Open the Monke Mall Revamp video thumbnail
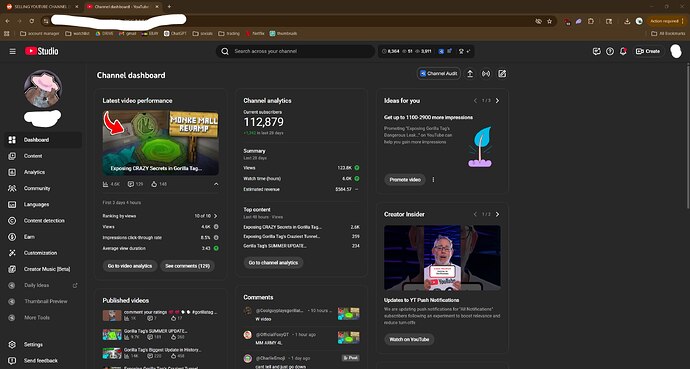 pos(161,143)
